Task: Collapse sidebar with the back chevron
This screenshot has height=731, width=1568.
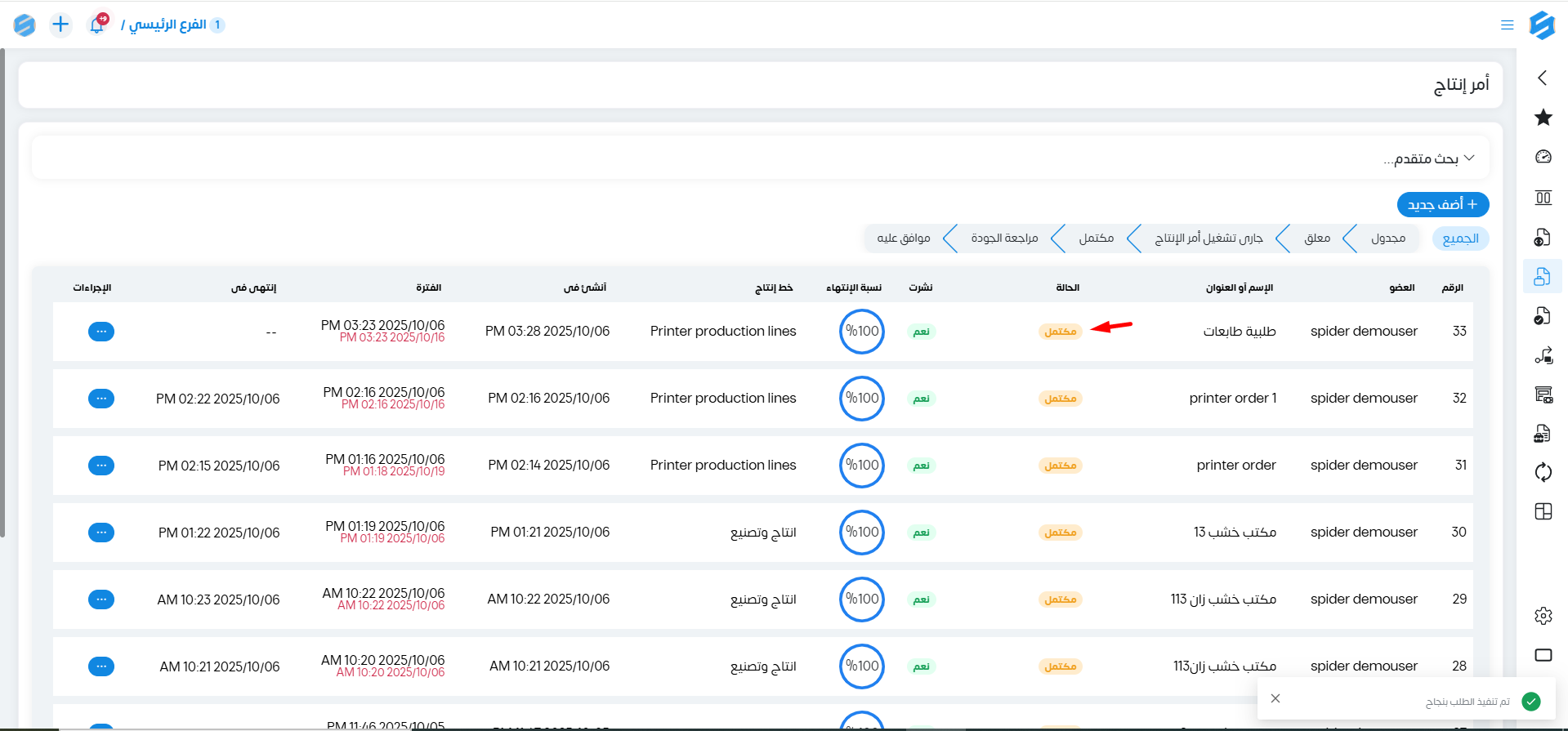Action: tap(1542, 78)
